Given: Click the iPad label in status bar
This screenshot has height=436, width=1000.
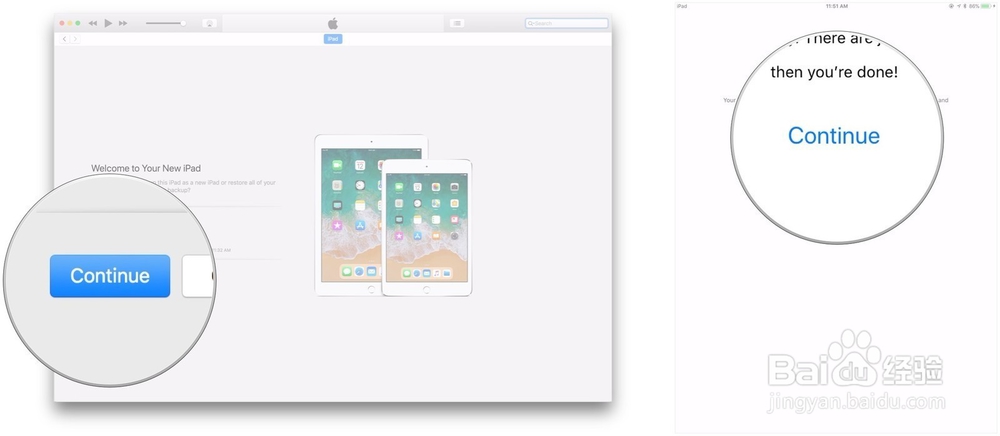Looking at the screenshot, I should pos(682,6).
